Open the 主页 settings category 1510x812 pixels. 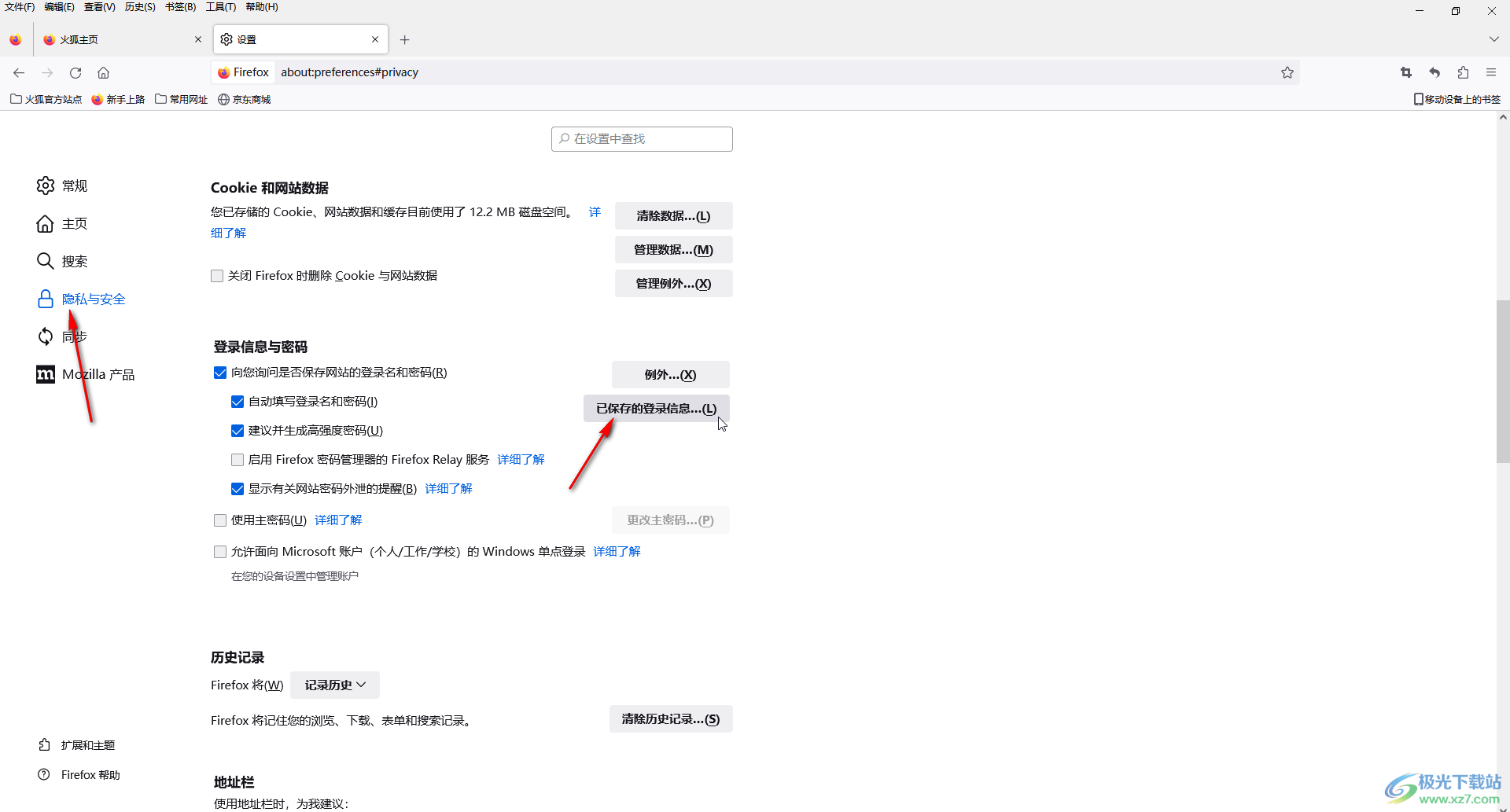pos(62,224)
